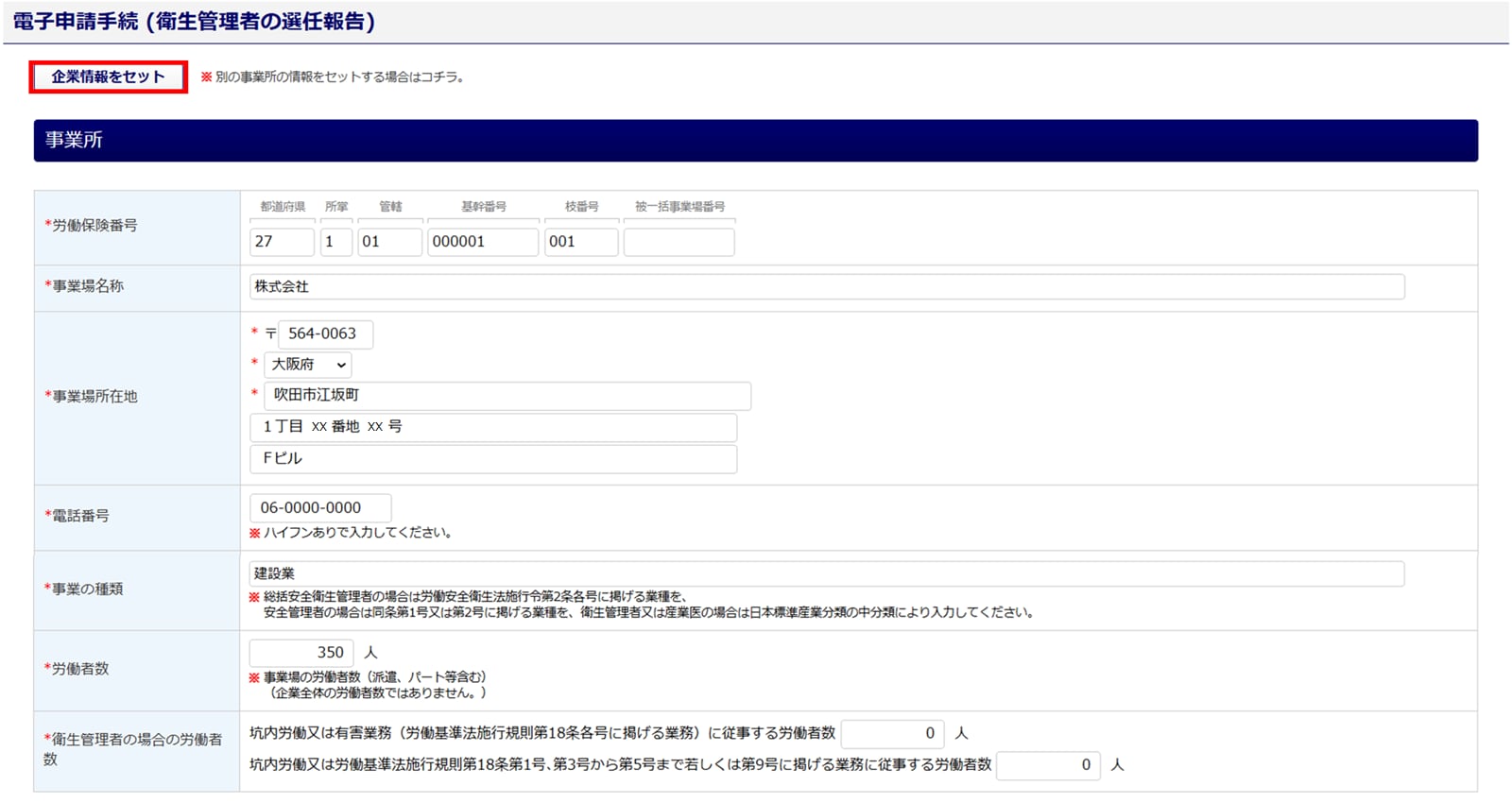Click the 有害業務 worker count field
The height and width of the screenshot is (803, 1512).
[x=892, y=734]
